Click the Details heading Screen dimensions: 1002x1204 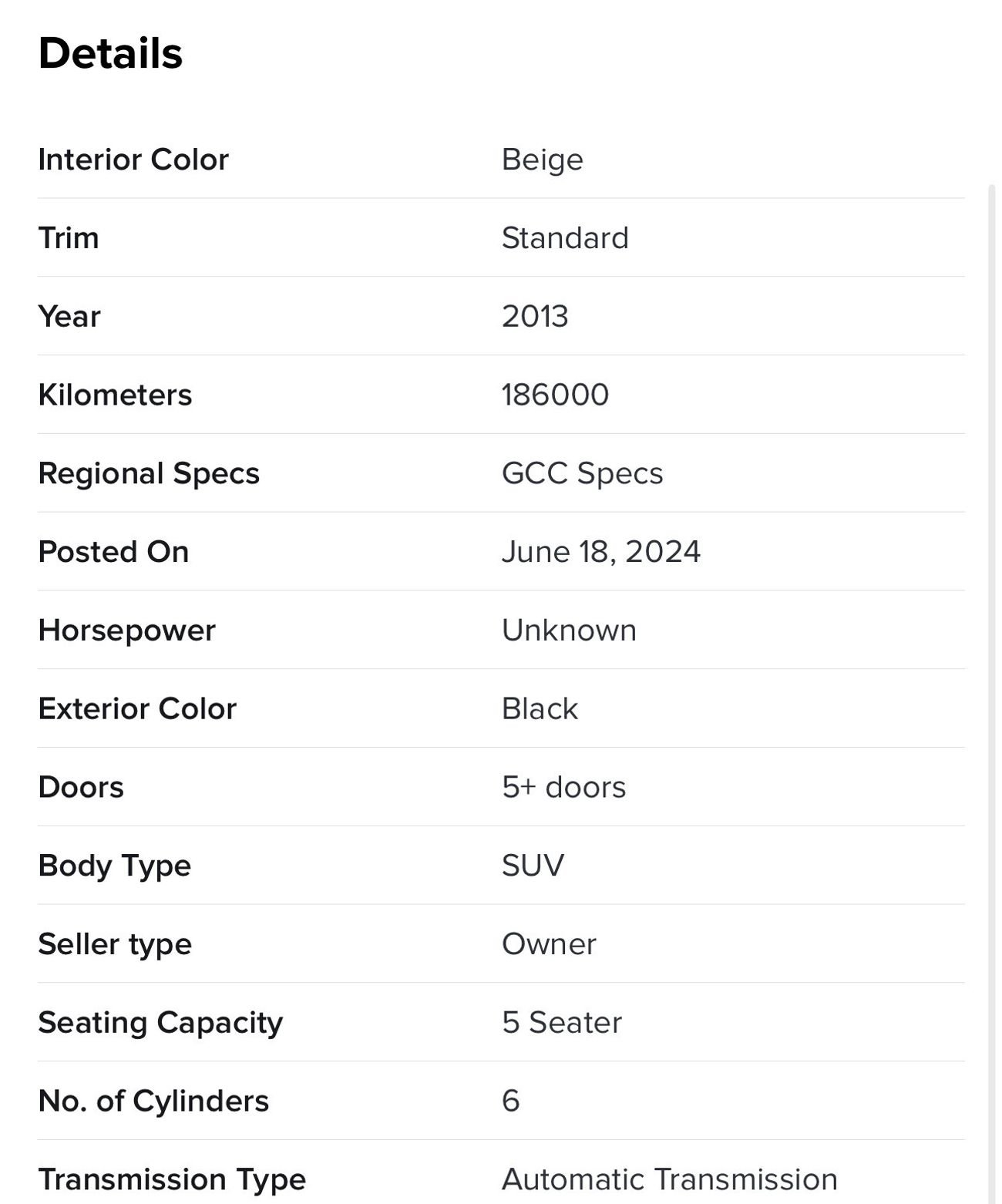(x=110, y=54)
